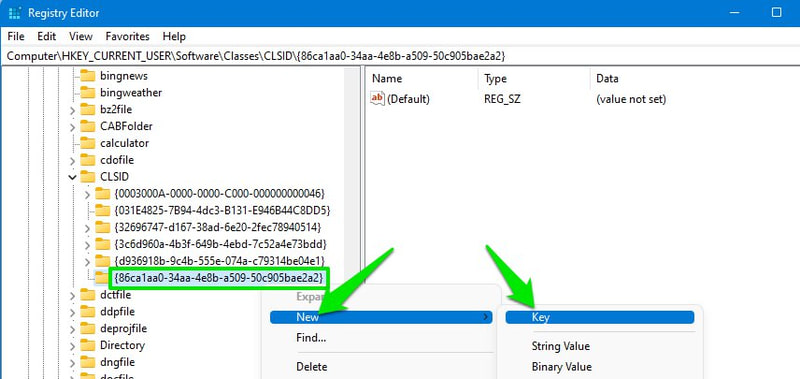Click folder icon of {86ca1aa0-34aa-4e8b-a509-50c905bae2a2} key

click(x=103, y=278)
